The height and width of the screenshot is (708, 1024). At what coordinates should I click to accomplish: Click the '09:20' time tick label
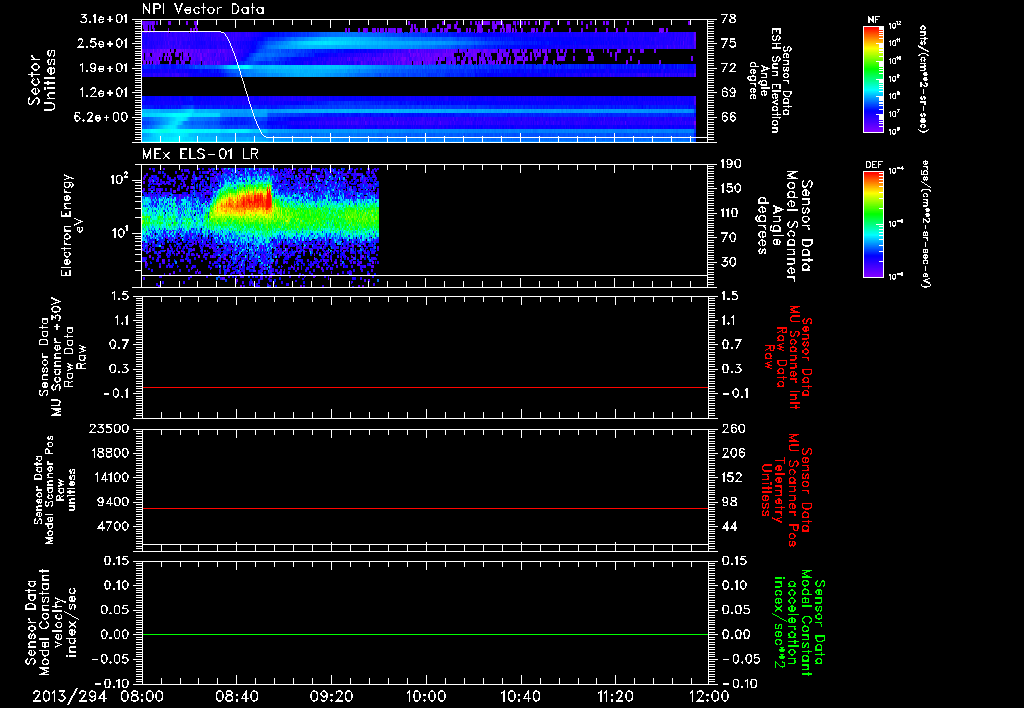(x=331, y=696)
